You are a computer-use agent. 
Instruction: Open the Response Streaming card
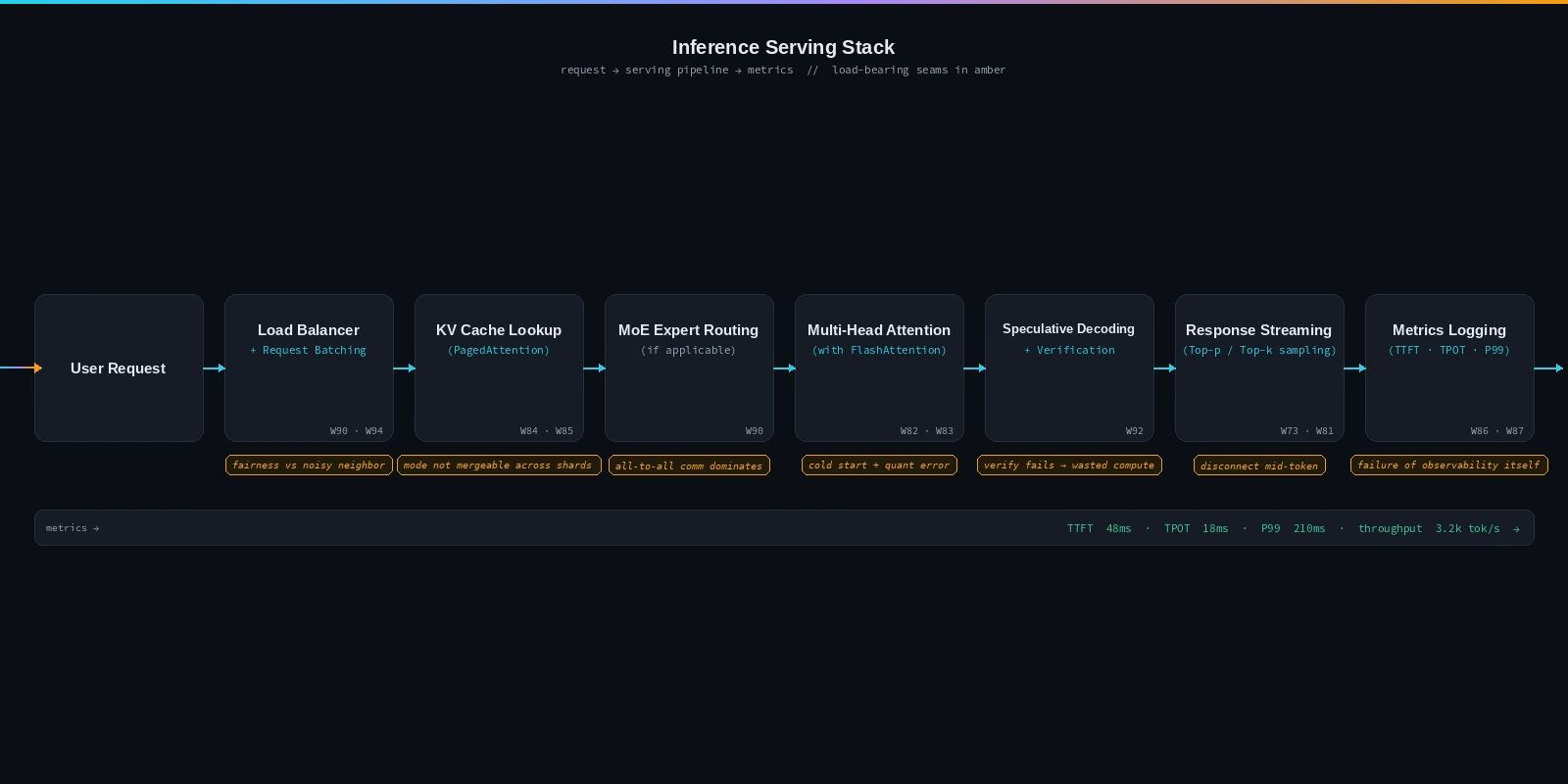click(x=1259, y=367)
